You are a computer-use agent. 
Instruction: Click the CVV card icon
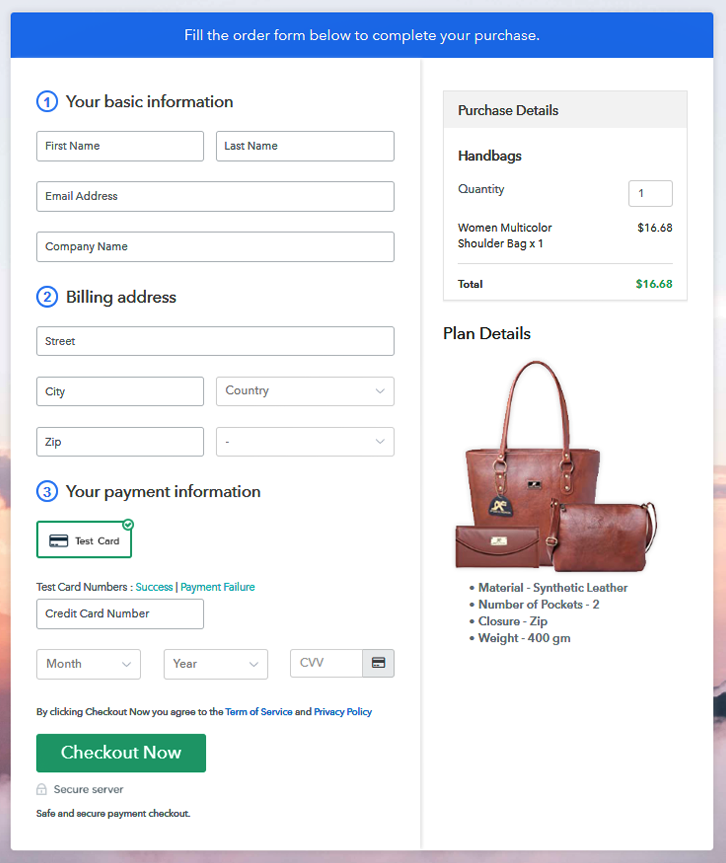pos(378,663)
